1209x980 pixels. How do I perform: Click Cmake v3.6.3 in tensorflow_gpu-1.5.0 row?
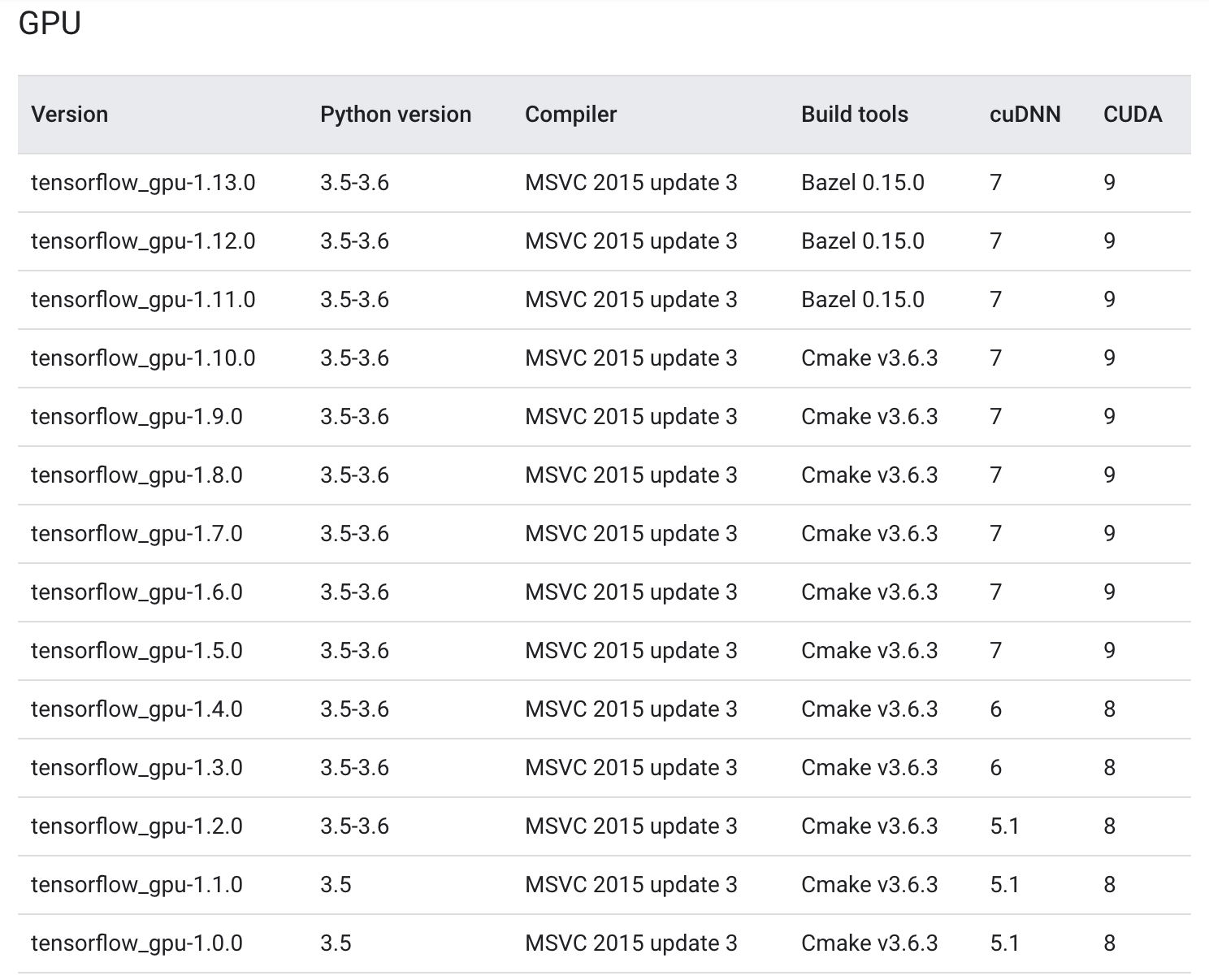869,650
